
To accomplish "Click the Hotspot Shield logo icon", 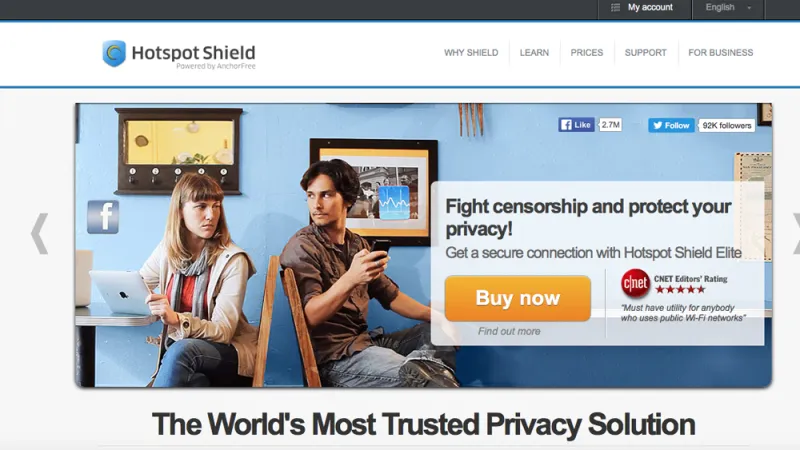I will coord(114,53).
